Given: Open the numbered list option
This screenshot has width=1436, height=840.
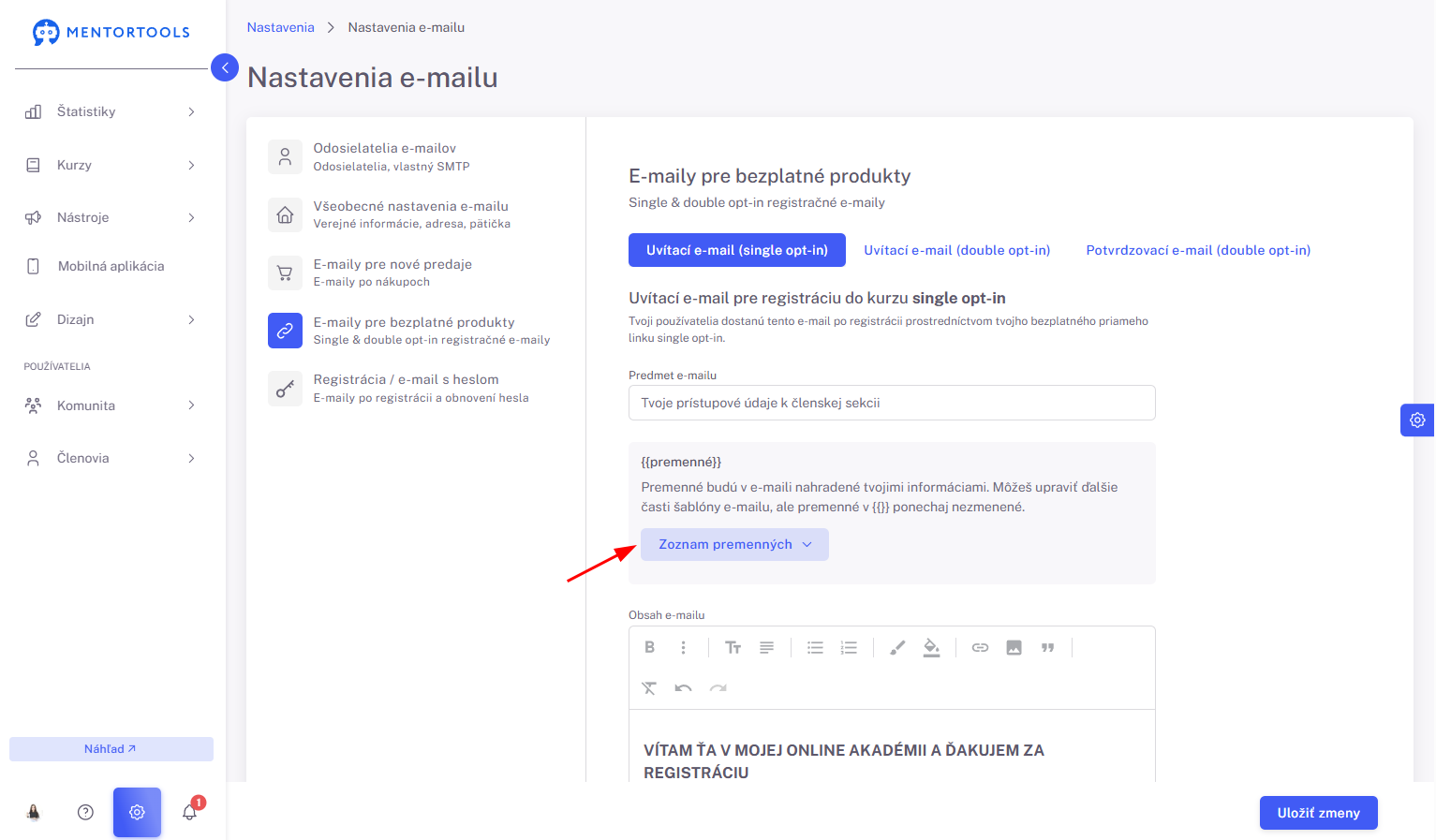Looking at the screenshot, I should tap(849, 647).
